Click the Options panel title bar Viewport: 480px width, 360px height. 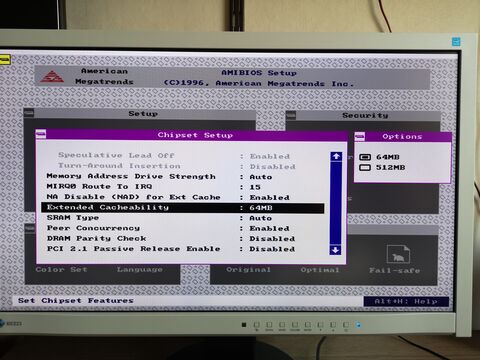tap(403, 136)
